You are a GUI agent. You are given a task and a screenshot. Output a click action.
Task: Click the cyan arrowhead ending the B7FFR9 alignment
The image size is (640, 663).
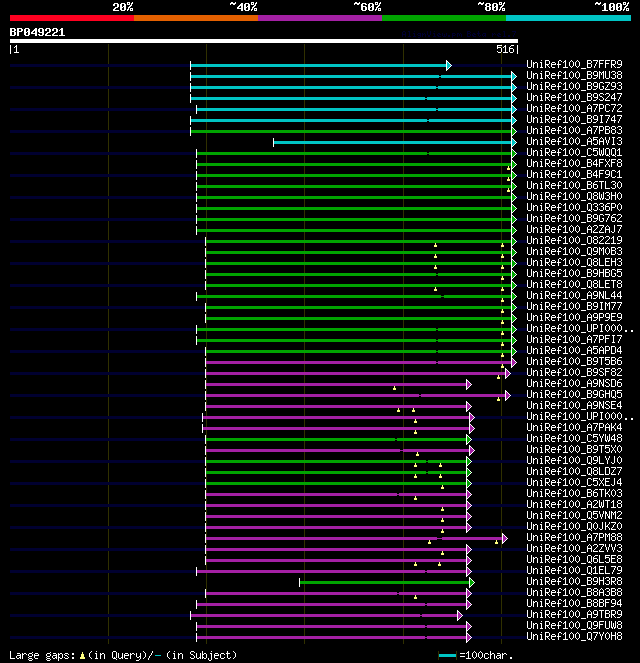pyautogui.click(x=449, y=66)
